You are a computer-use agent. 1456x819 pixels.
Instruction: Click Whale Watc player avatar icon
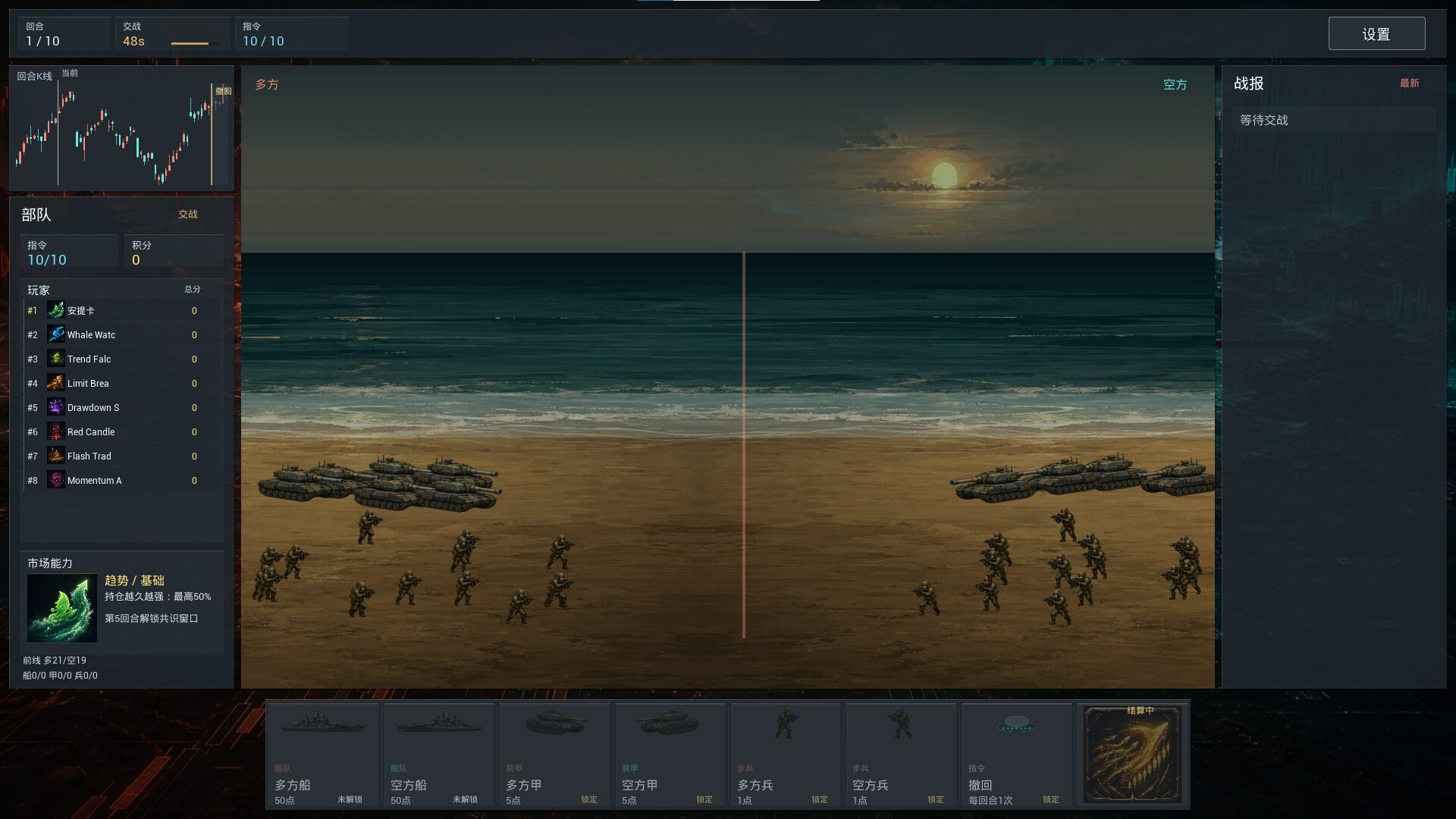pyautogui.click(x=56, y=334)
